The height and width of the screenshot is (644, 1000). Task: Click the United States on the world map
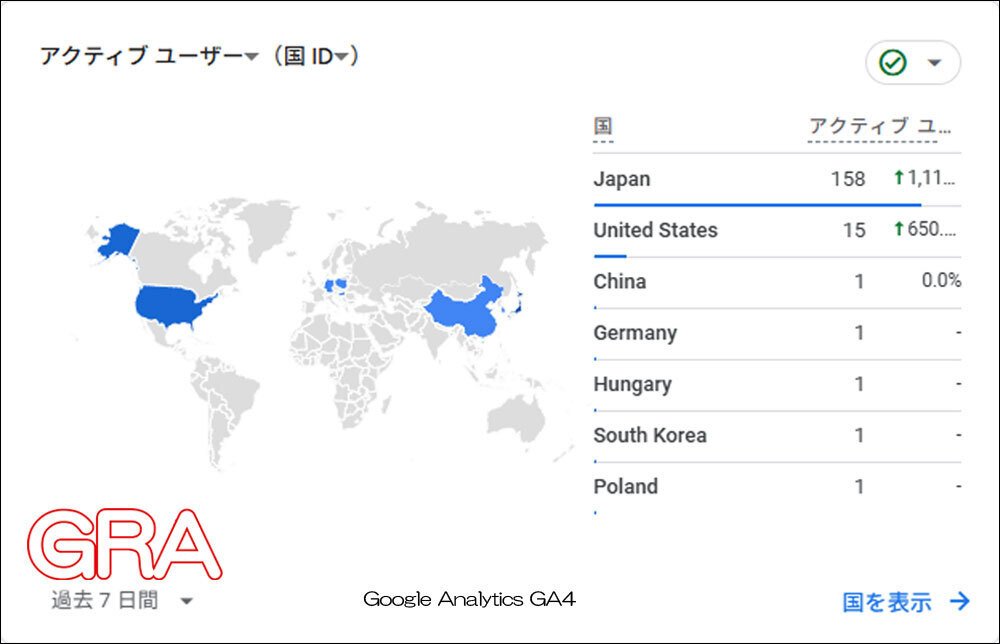177,305
